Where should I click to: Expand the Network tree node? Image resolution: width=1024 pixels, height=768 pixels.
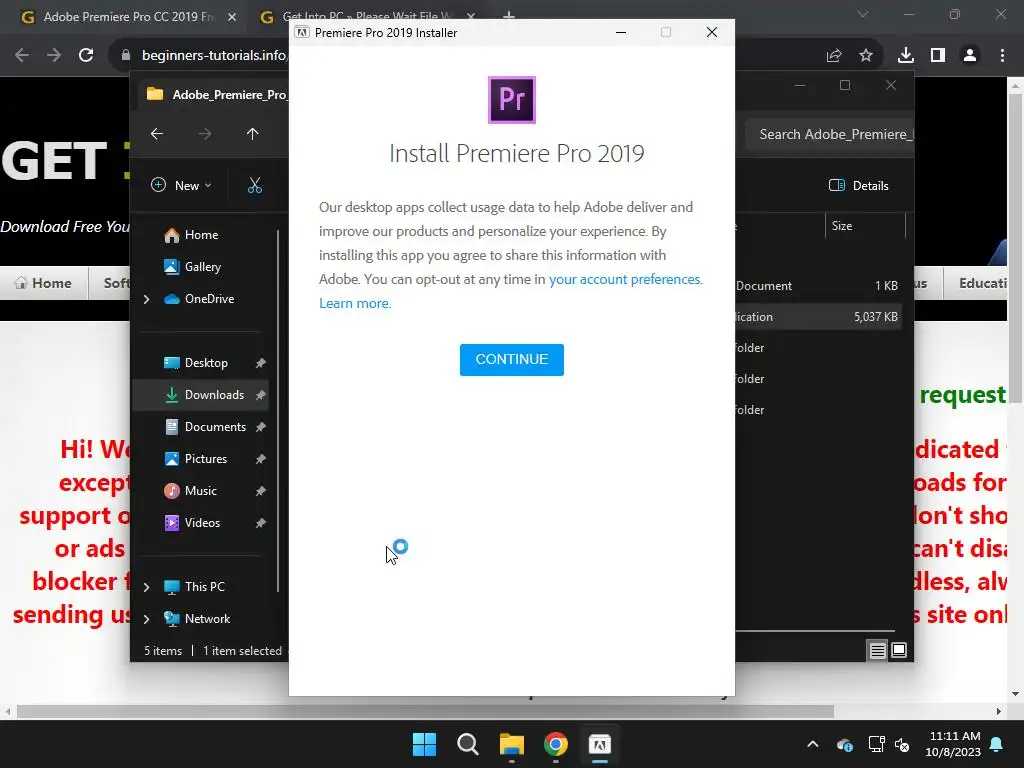click(x=146, y=619)
